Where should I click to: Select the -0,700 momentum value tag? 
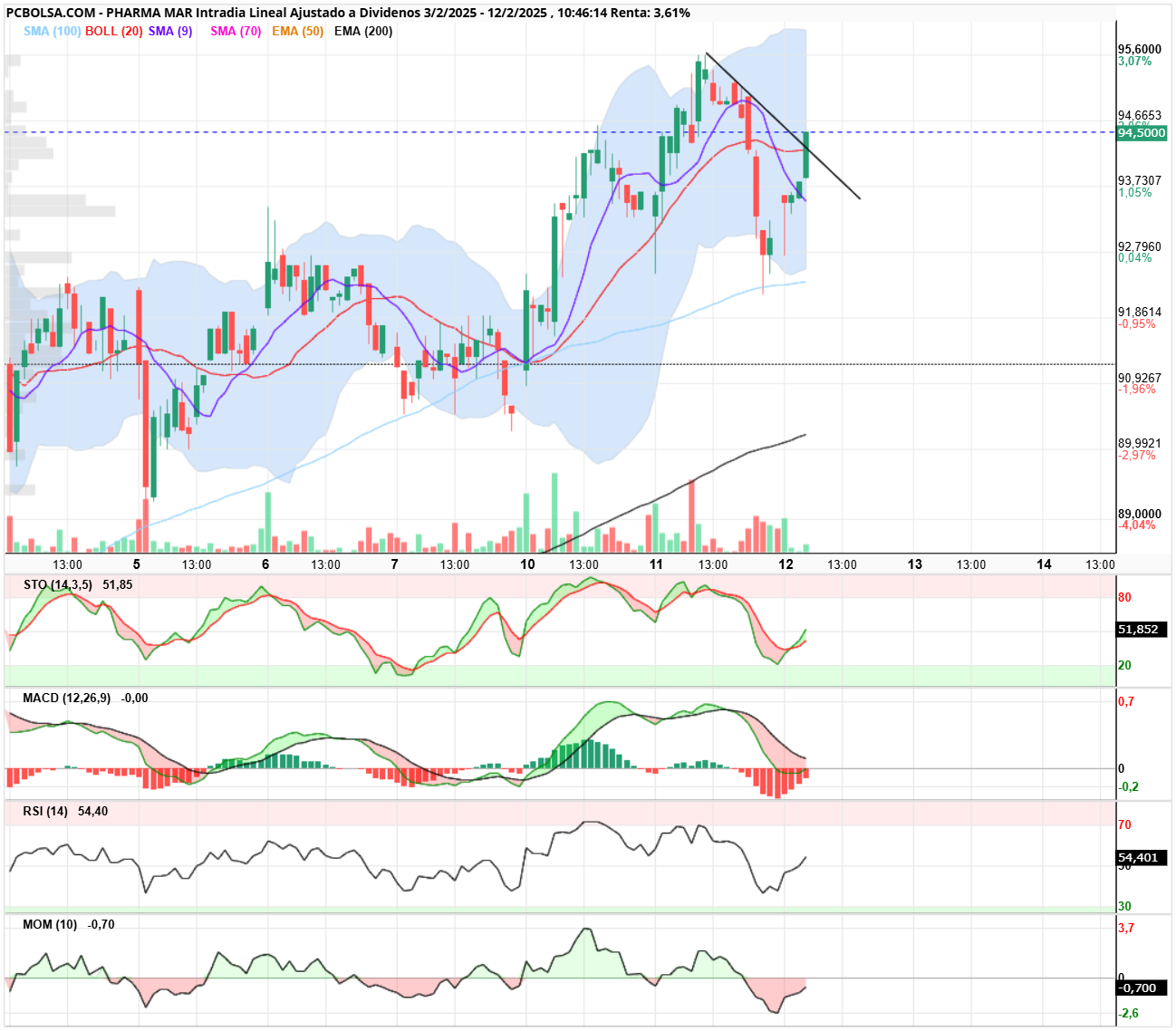1142,988
